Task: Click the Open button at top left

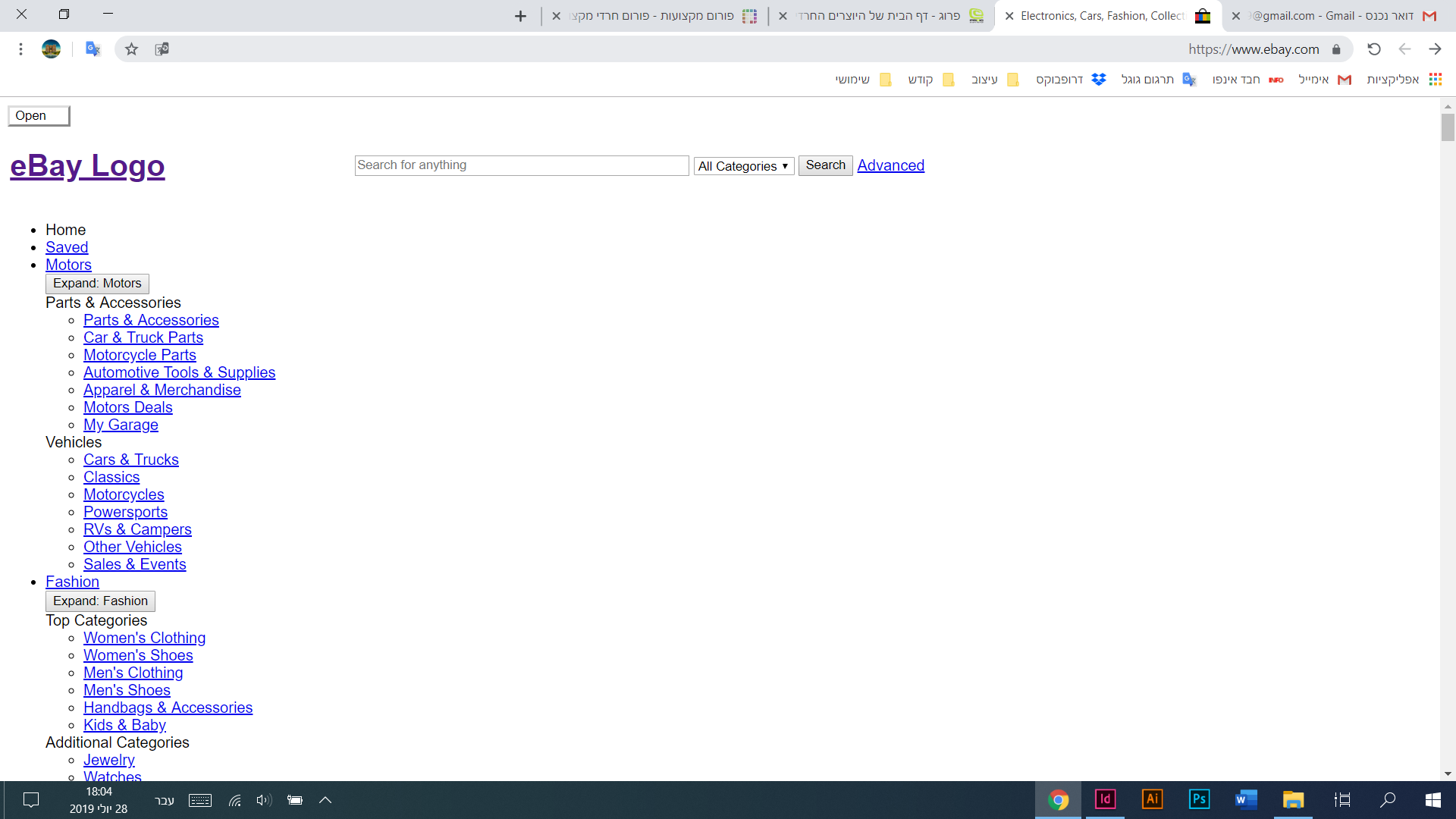Action: [39, 116]
